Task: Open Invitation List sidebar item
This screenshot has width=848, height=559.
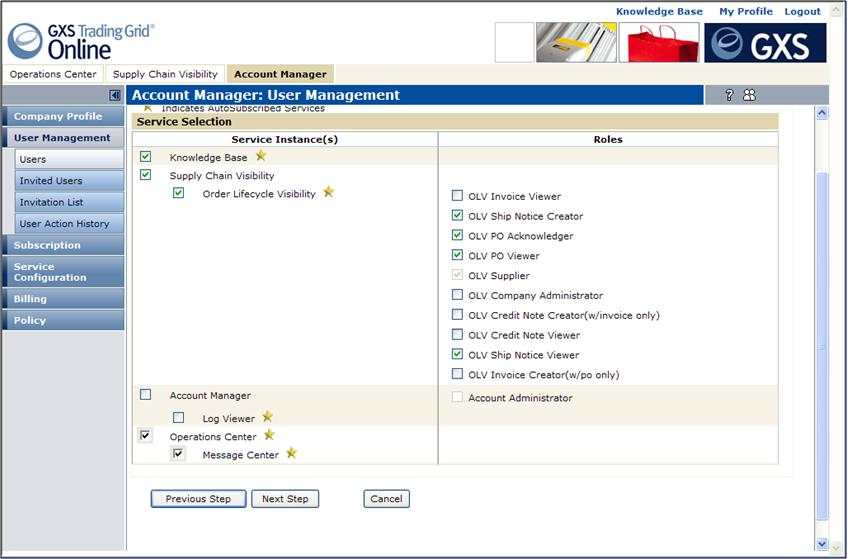Action: point(69,202)
